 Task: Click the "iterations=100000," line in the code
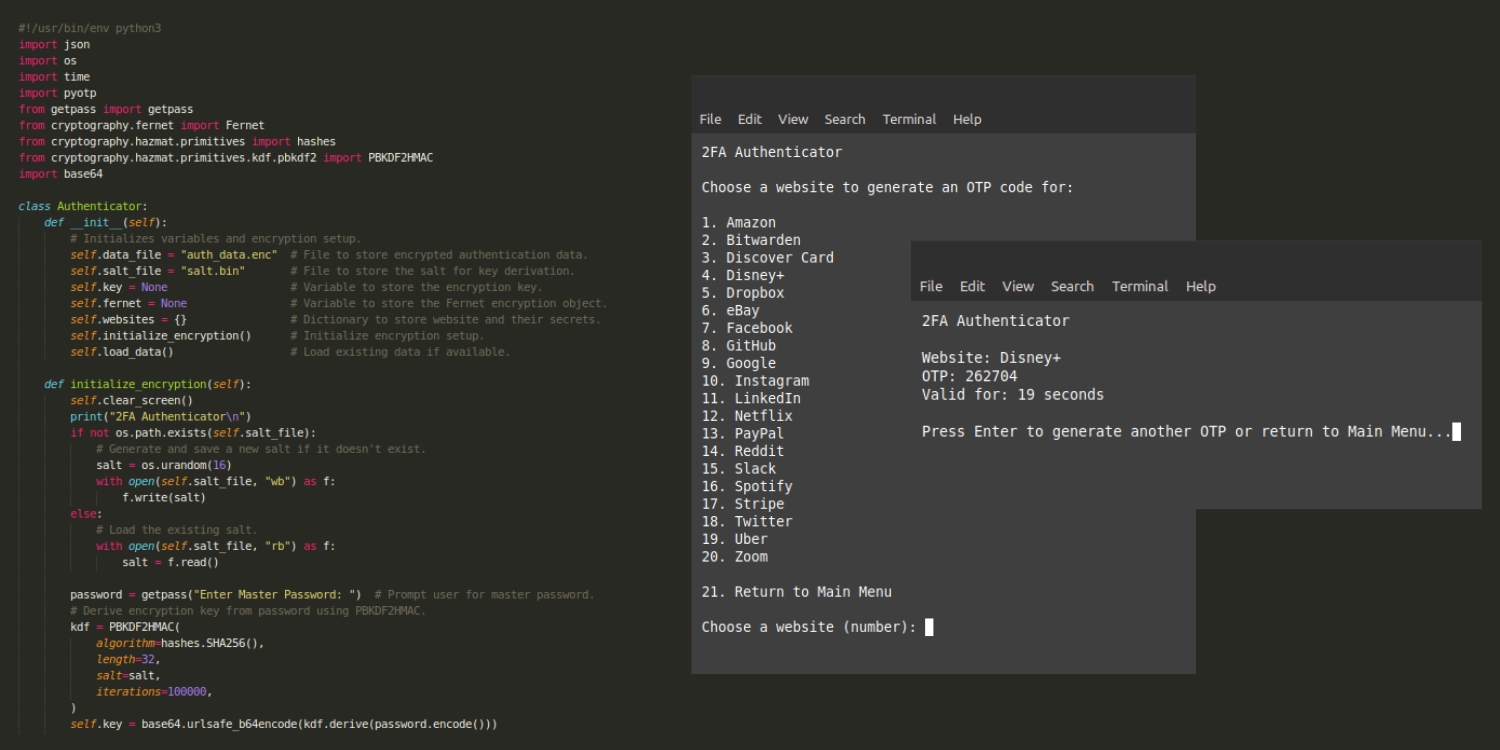tap(154, 692)
